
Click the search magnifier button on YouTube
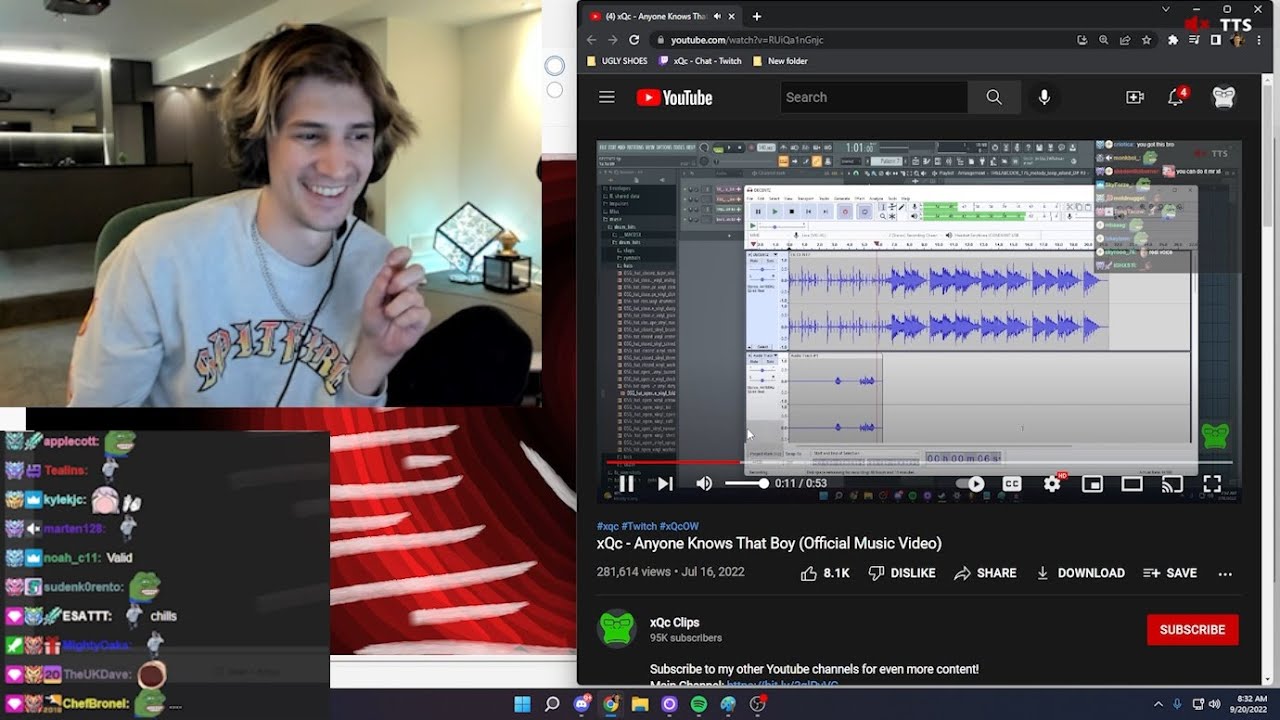click(994, 97)
